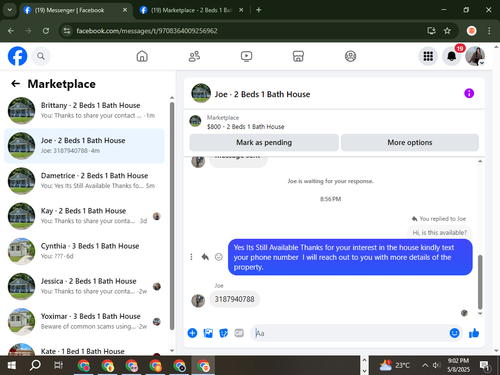Open the Video (Watch) icon
The image size is (500, 375).
(246, 56)
